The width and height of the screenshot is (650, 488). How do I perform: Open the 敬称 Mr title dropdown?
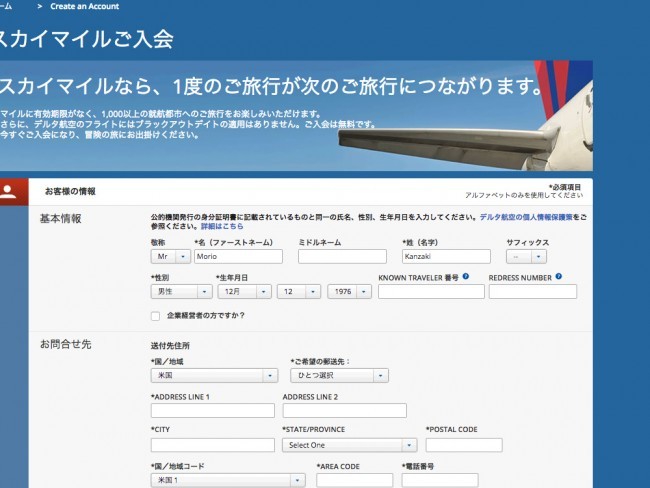click(171, 257)
